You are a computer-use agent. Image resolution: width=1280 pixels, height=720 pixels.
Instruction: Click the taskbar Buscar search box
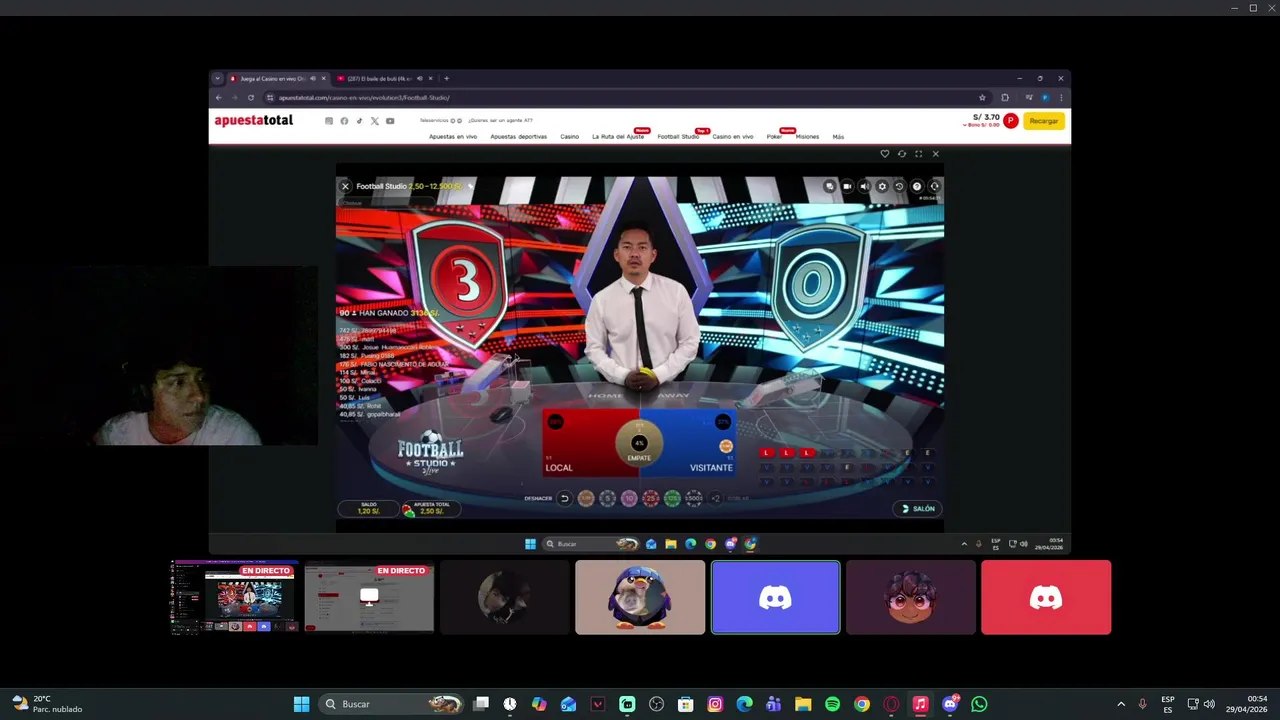click(393, 704)
